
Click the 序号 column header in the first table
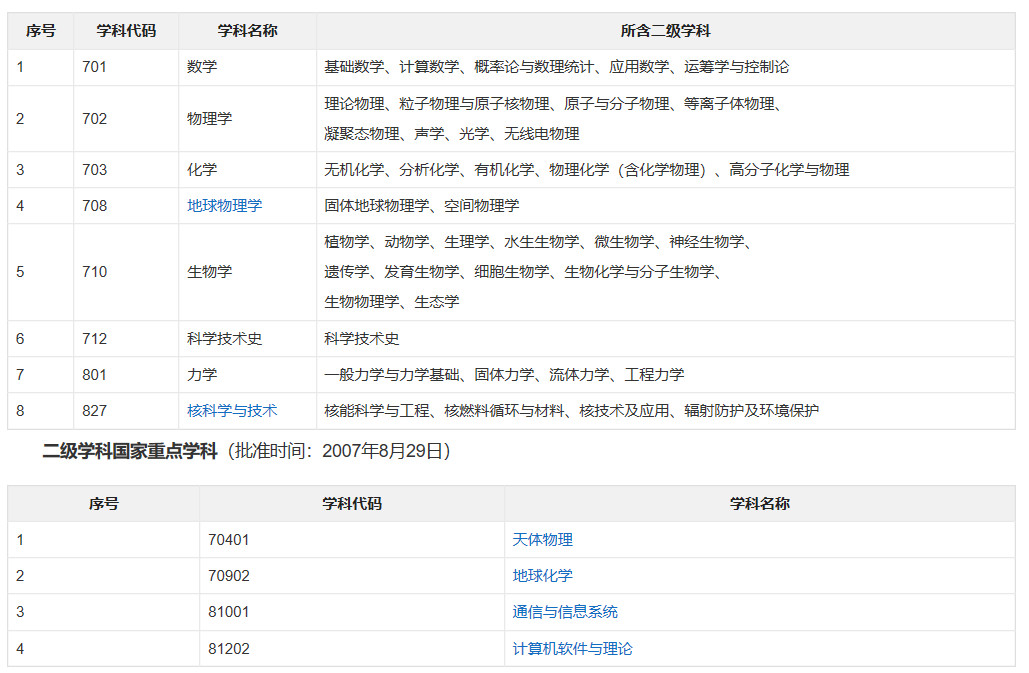(39, 30)
